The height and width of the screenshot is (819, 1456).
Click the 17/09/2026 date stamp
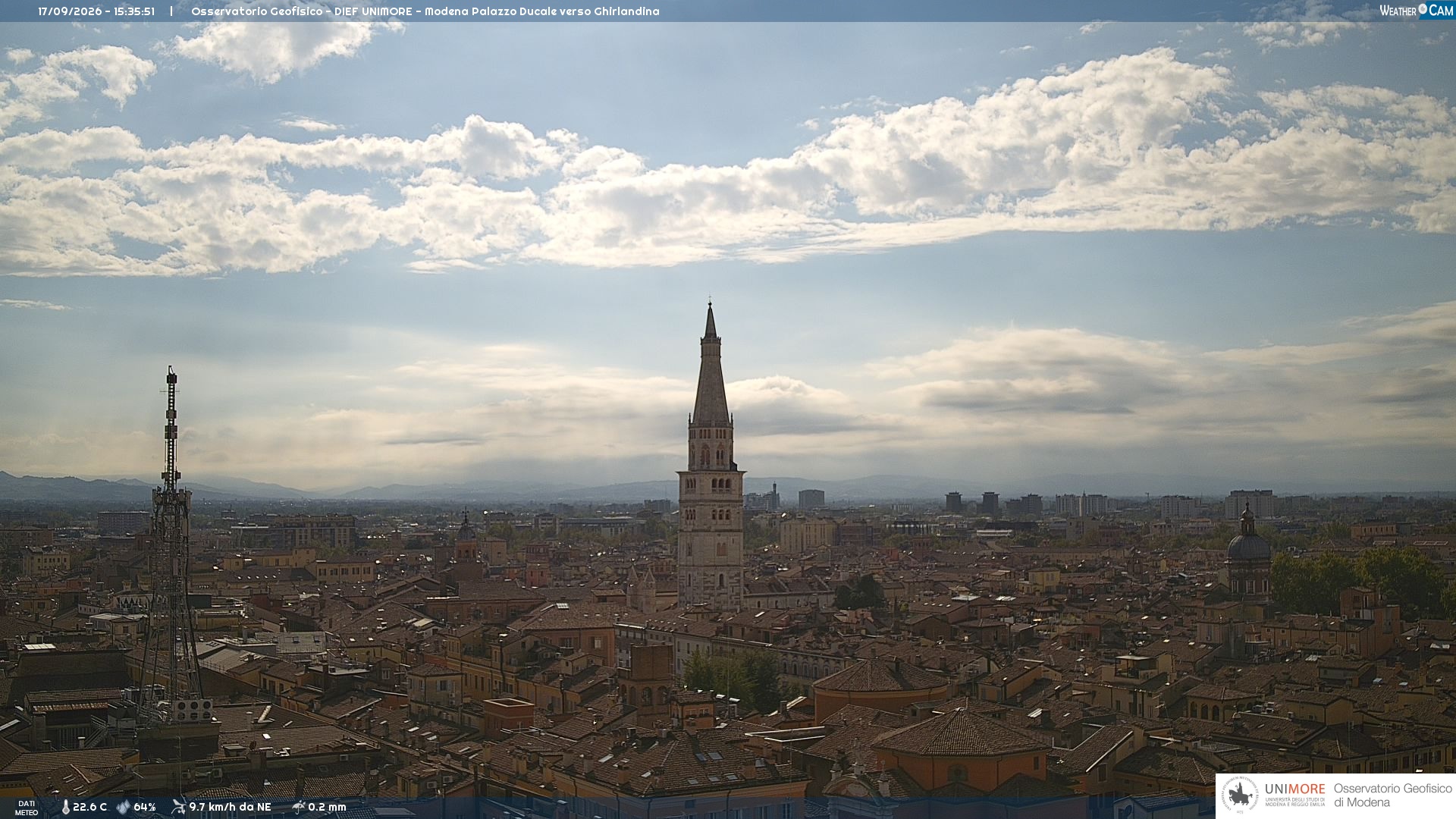click(x=71, y=11)
